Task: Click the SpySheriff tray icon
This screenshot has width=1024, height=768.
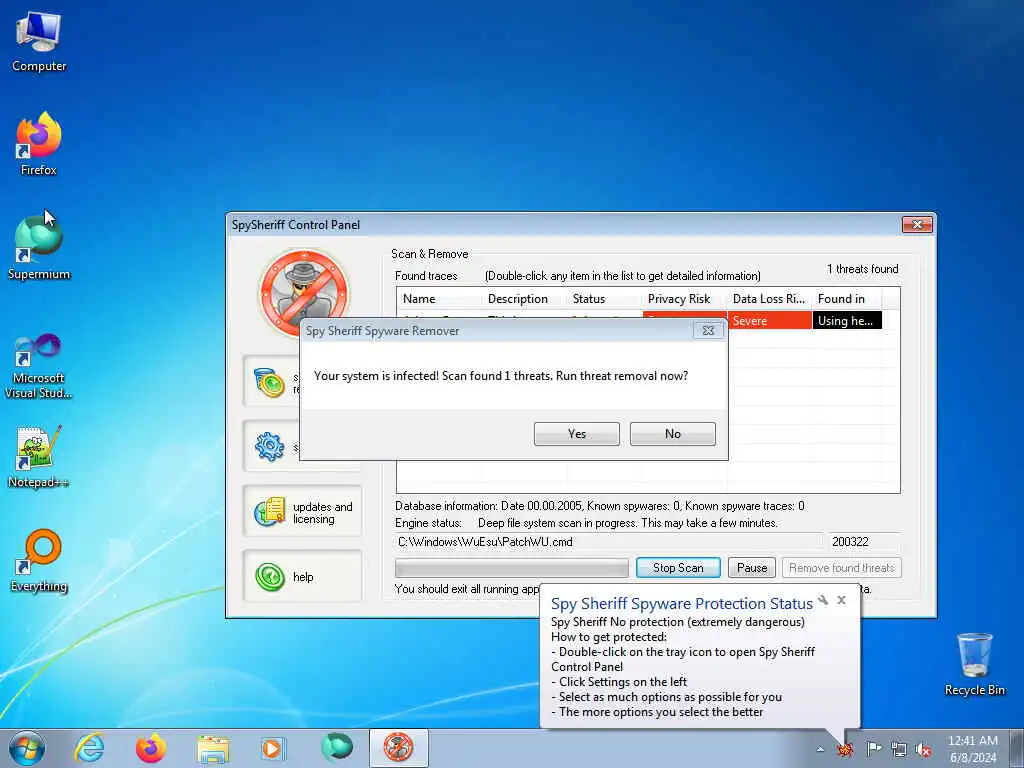Action: click(846, 748)
